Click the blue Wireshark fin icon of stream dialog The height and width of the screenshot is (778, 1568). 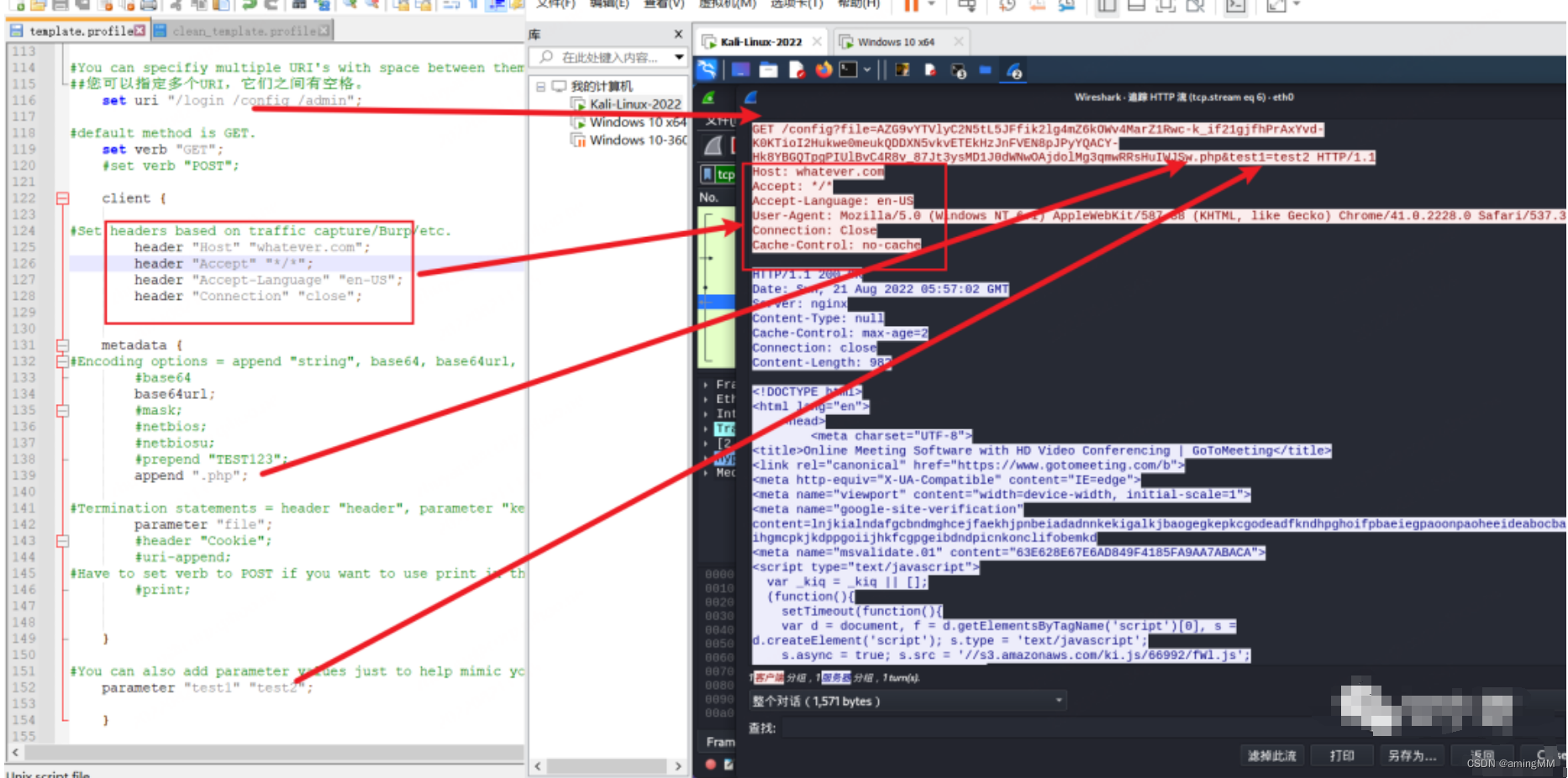point(750,97)
